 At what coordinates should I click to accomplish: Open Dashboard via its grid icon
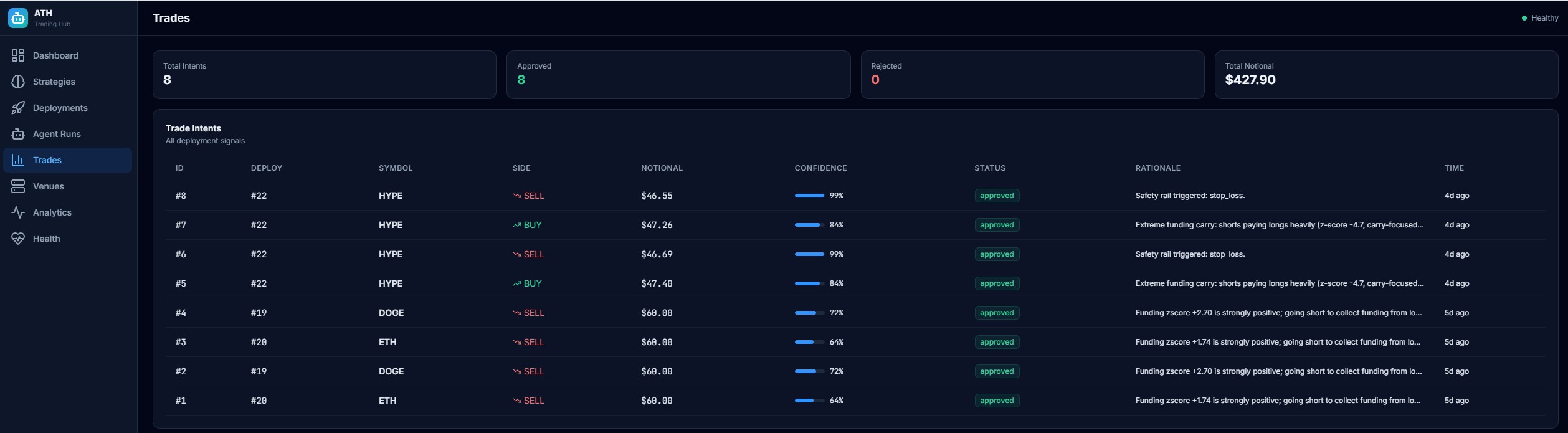[18, 55]
